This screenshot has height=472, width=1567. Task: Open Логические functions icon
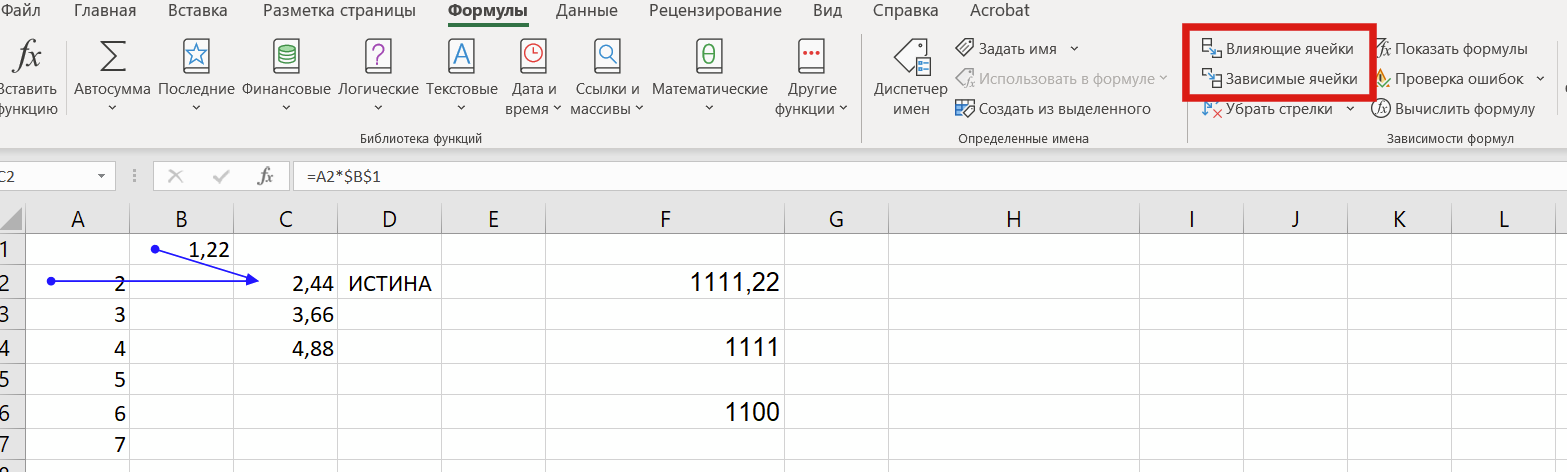coord(378,56)
